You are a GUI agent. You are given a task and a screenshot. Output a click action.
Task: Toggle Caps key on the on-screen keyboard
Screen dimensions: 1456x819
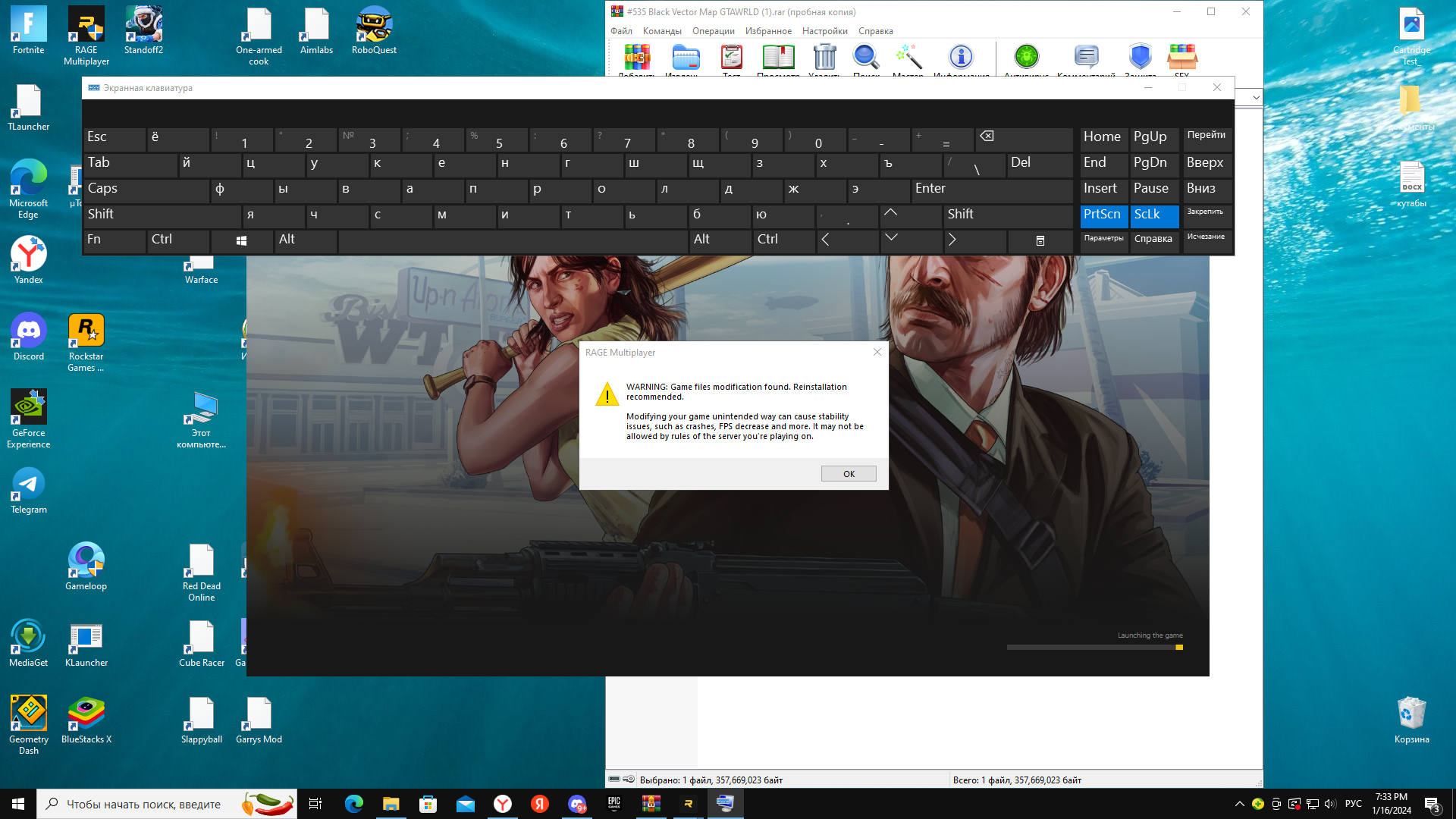tap(146, 190)
